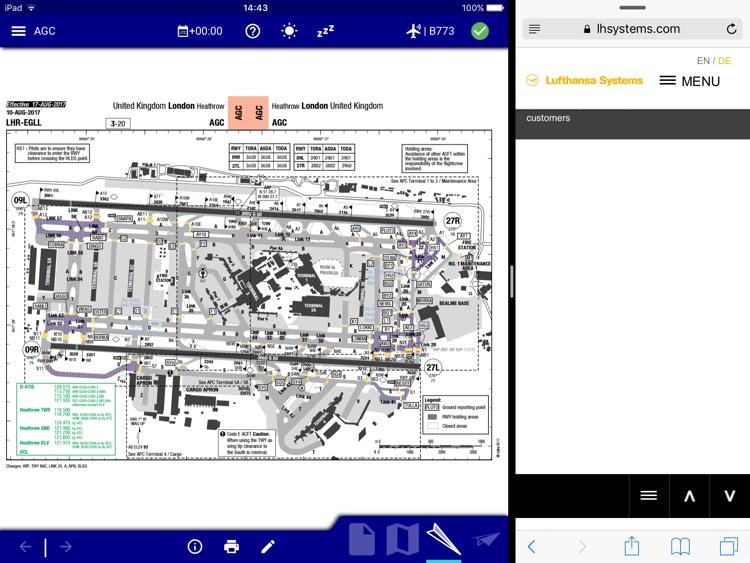The height and width of the screenshot is (563, 750).
Task: Tap the 27R runway label
Action: pos(452,221)
